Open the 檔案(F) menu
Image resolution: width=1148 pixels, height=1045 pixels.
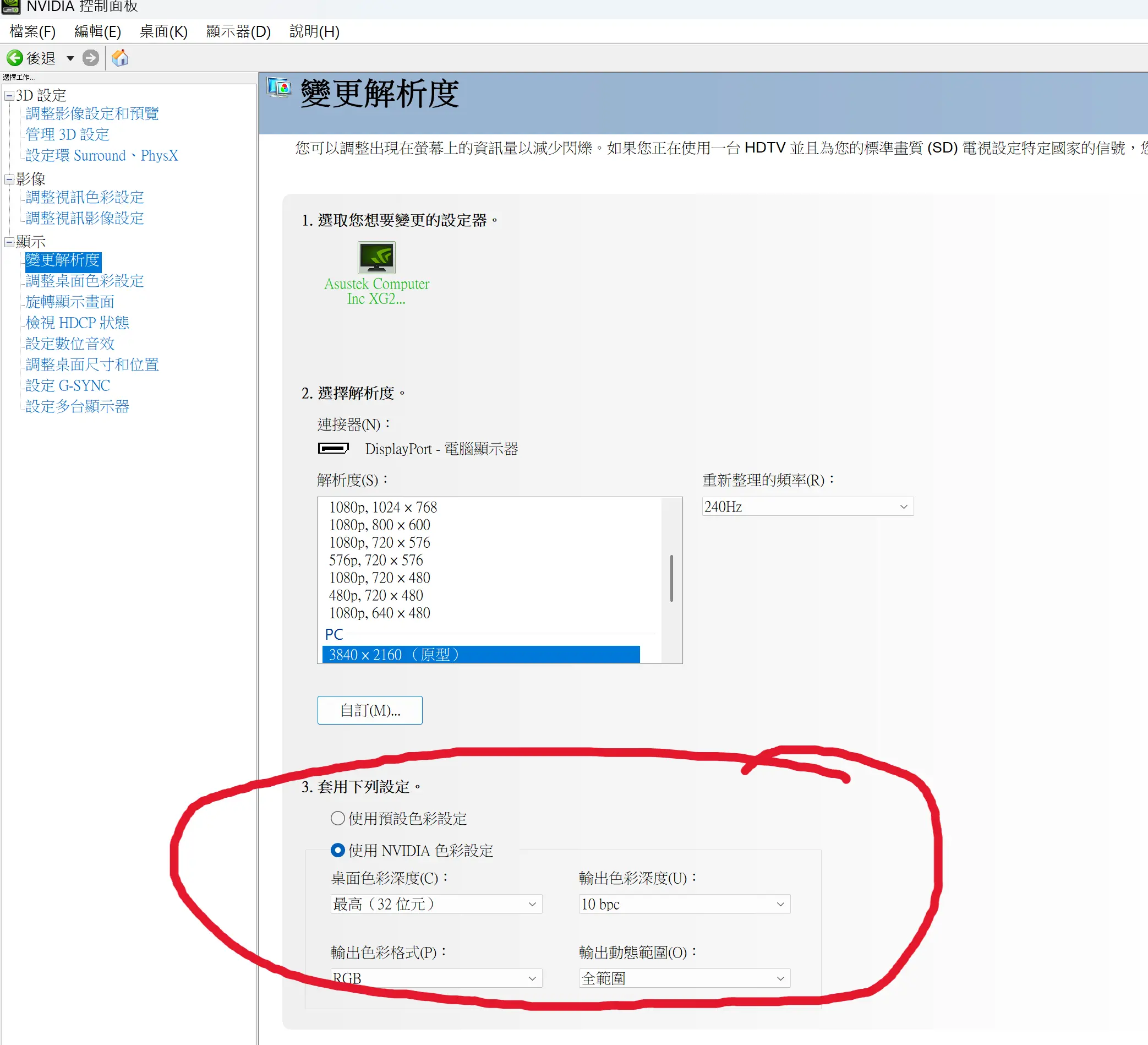[32, 31]
